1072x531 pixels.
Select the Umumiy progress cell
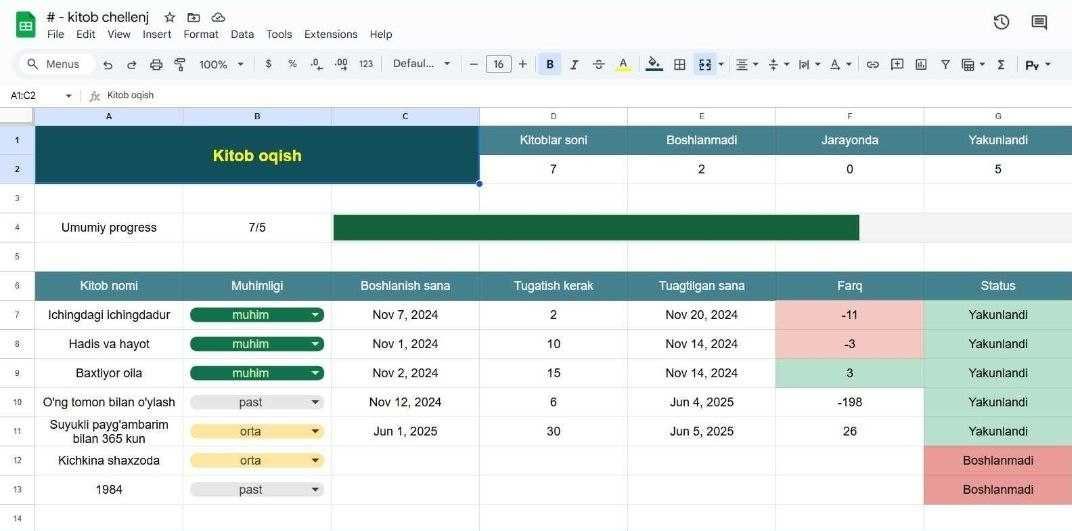point(109,228)
